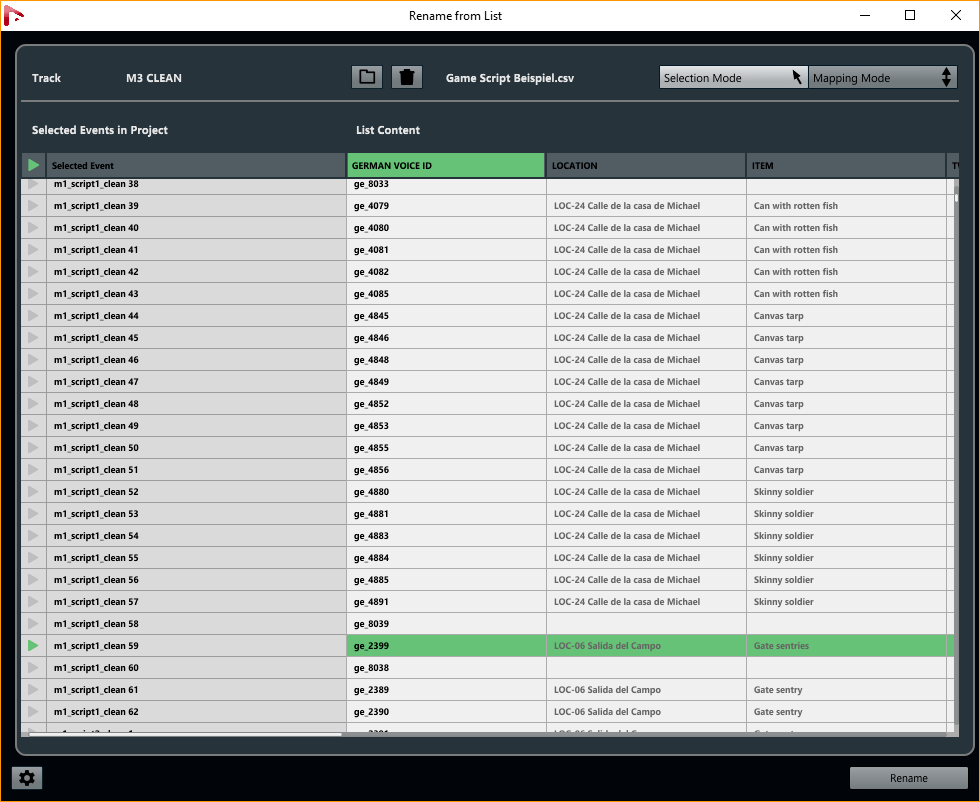
Task: Select list cell ge_2399
Action: click(446, 646)
